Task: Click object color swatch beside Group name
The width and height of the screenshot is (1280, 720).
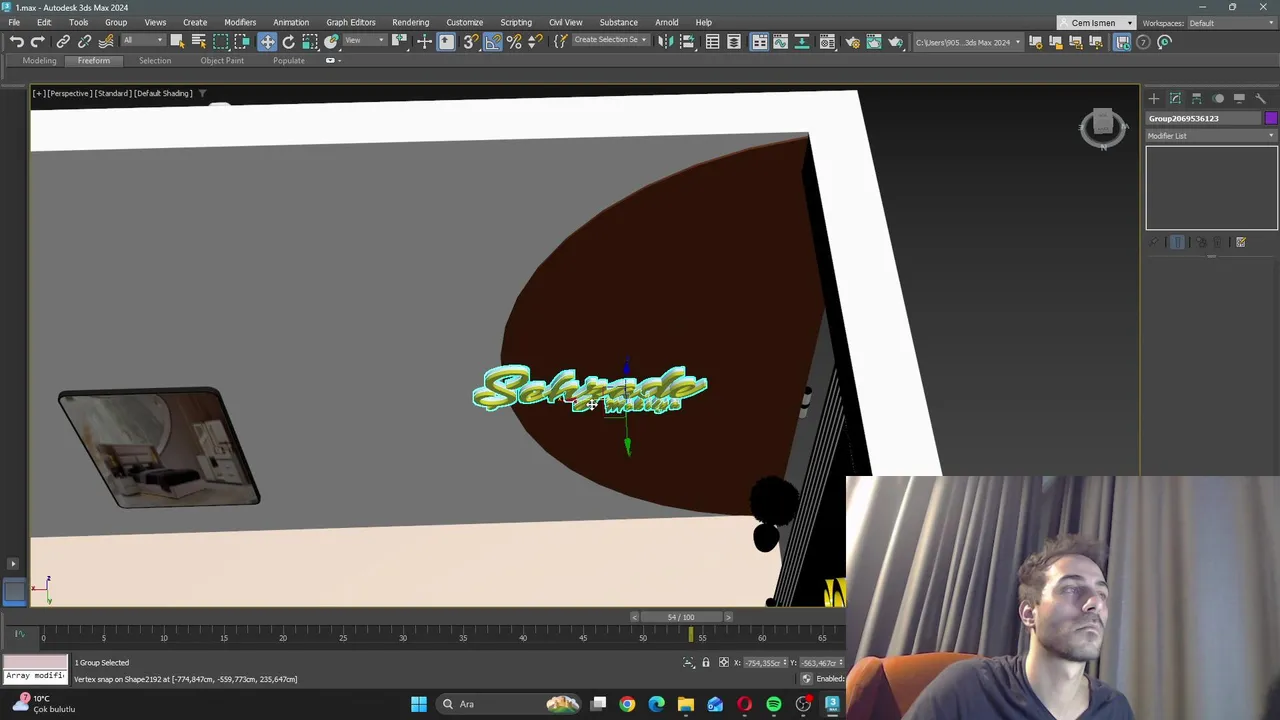Action: pos(1271,118)
